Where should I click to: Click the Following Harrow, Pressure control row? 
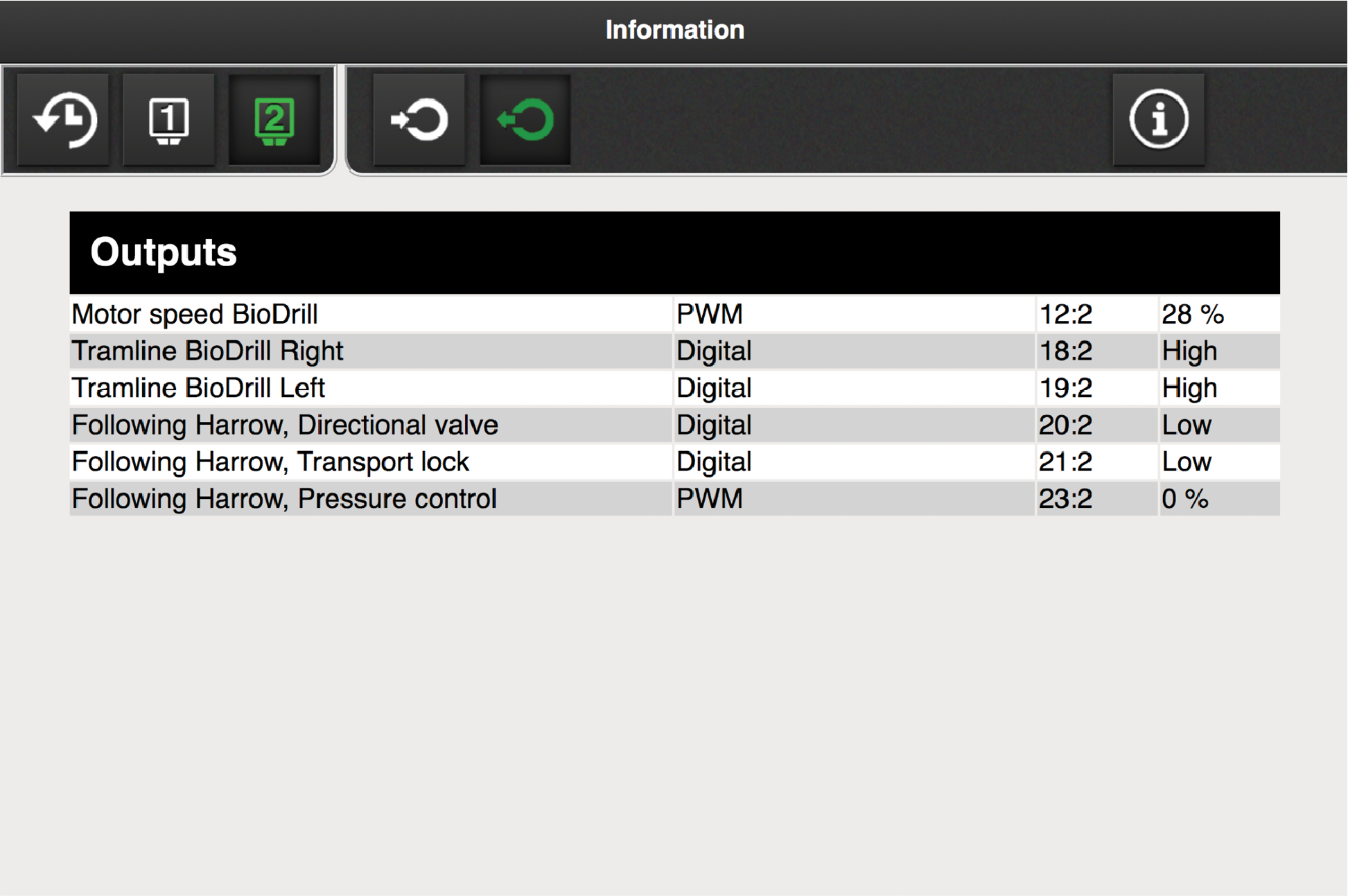point(284,499)
